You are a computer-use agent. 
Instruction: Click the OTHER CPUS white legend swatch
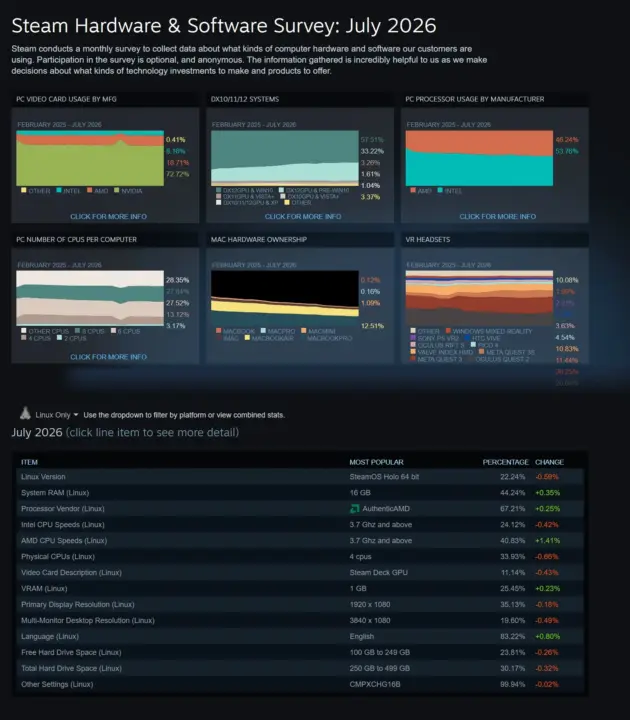click(x=23, y=331)
